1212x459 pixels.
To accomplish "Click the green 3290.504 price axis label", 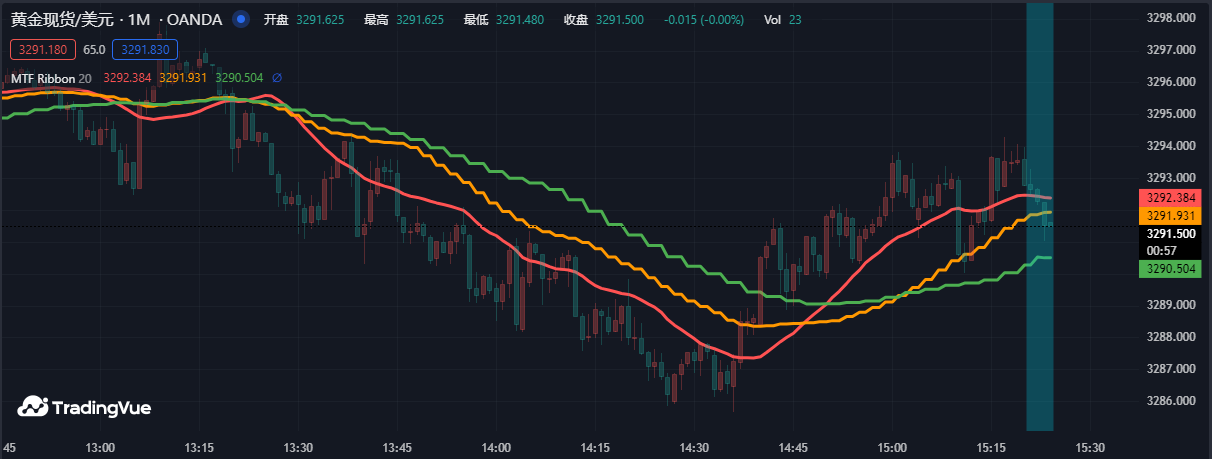I will (x=1173, y=269).
